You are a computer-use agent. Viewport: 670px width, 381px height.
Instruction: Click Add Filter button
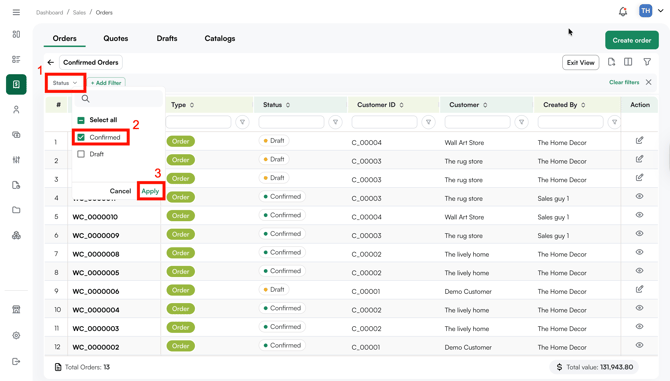[x=106, y=83]
